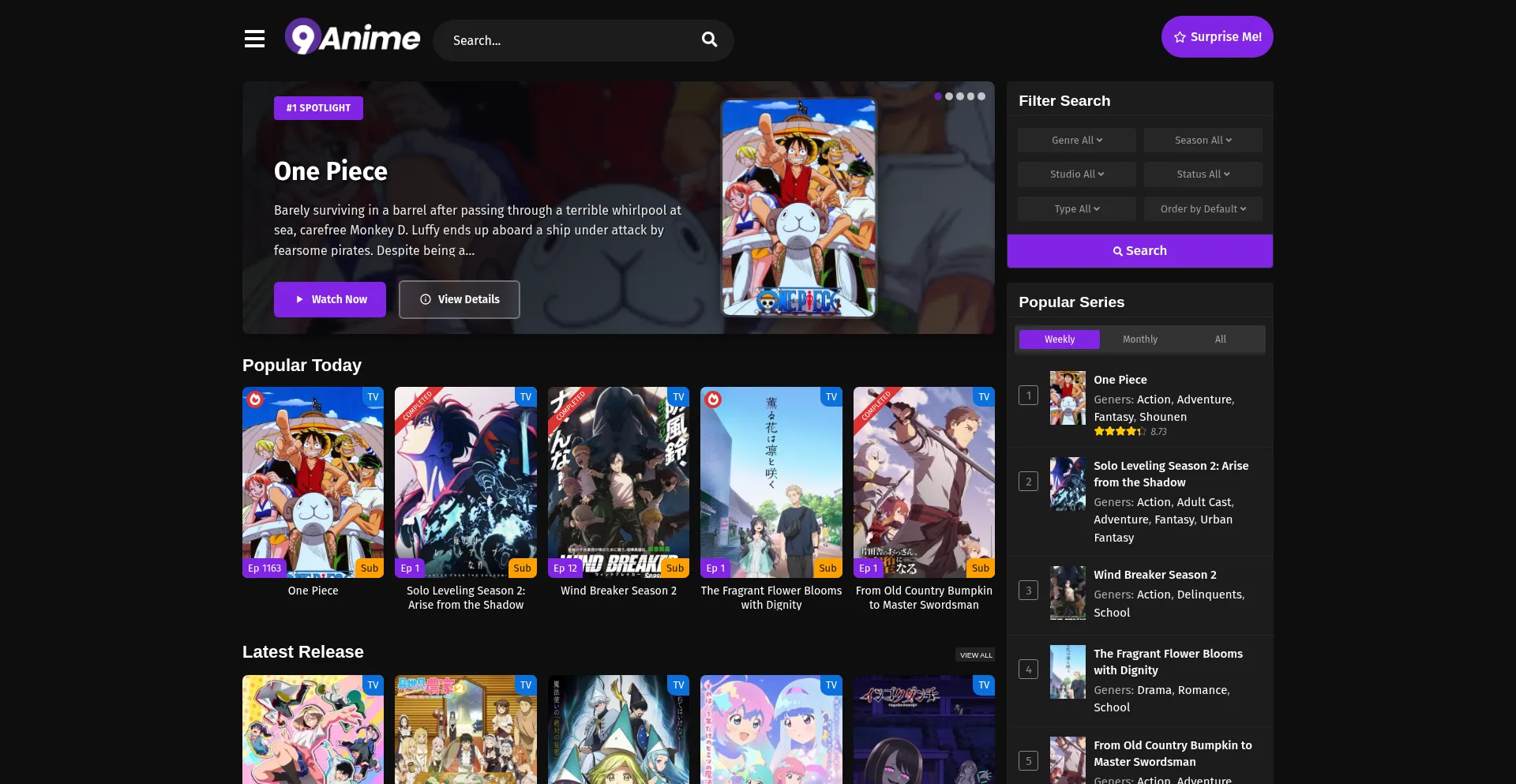The width and height of the screenshot is (1516, 784).
Task: Click the TV badge on Wind Breaker card
Action: tap(678, 397)
